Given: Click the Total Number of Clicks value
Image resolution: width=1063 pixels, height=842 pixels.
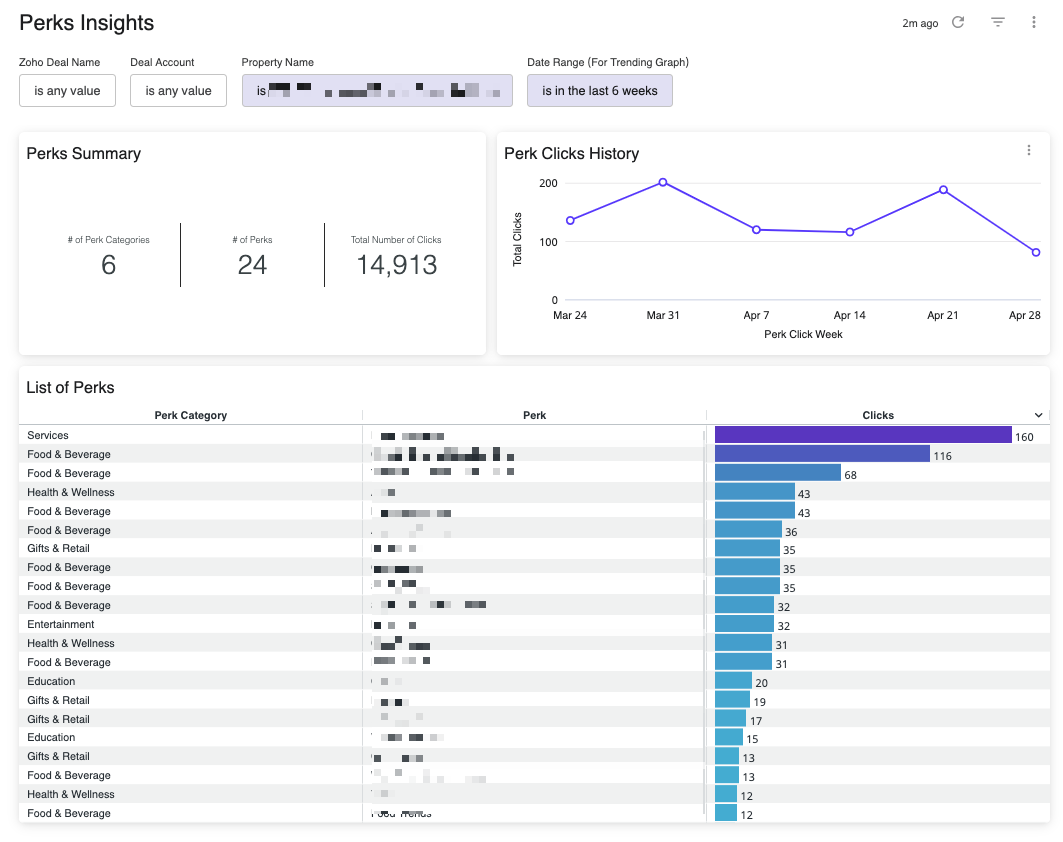Looking at the screenshot, I should [x=396, y=265].
